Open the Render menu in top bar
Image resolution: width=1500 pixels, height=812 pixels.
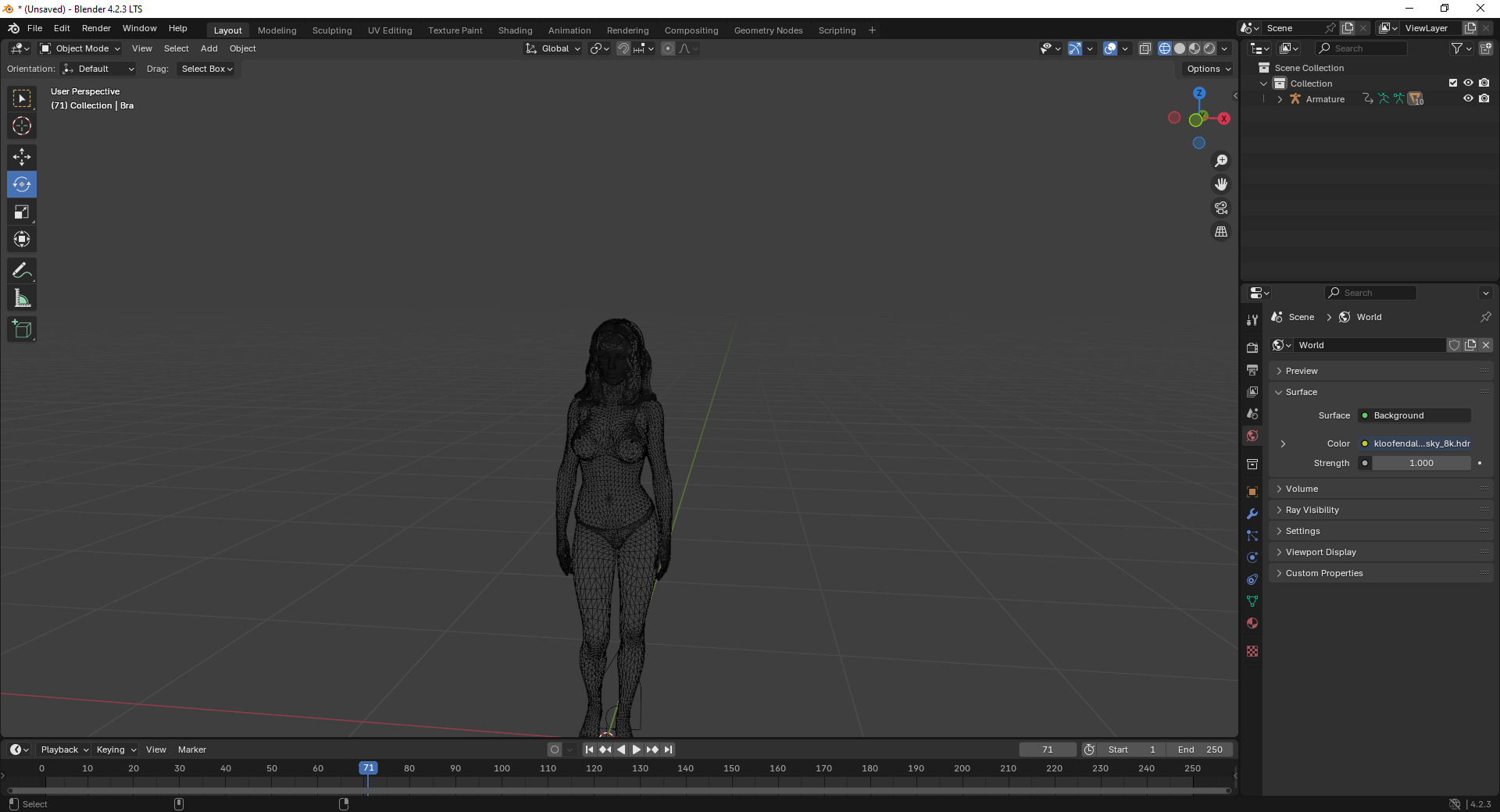tap(96, 28)
